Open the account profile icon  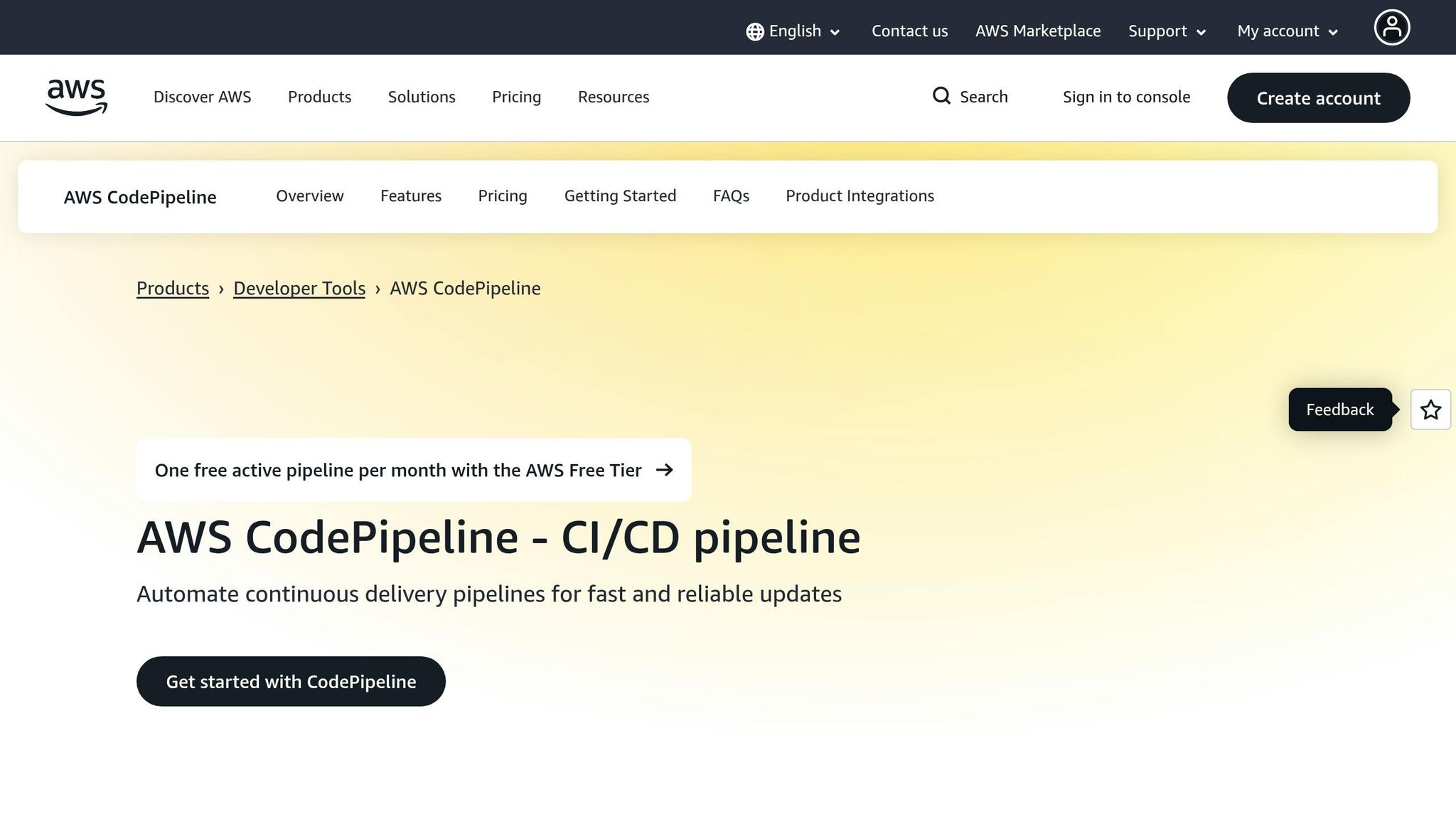coord(1392,27)
